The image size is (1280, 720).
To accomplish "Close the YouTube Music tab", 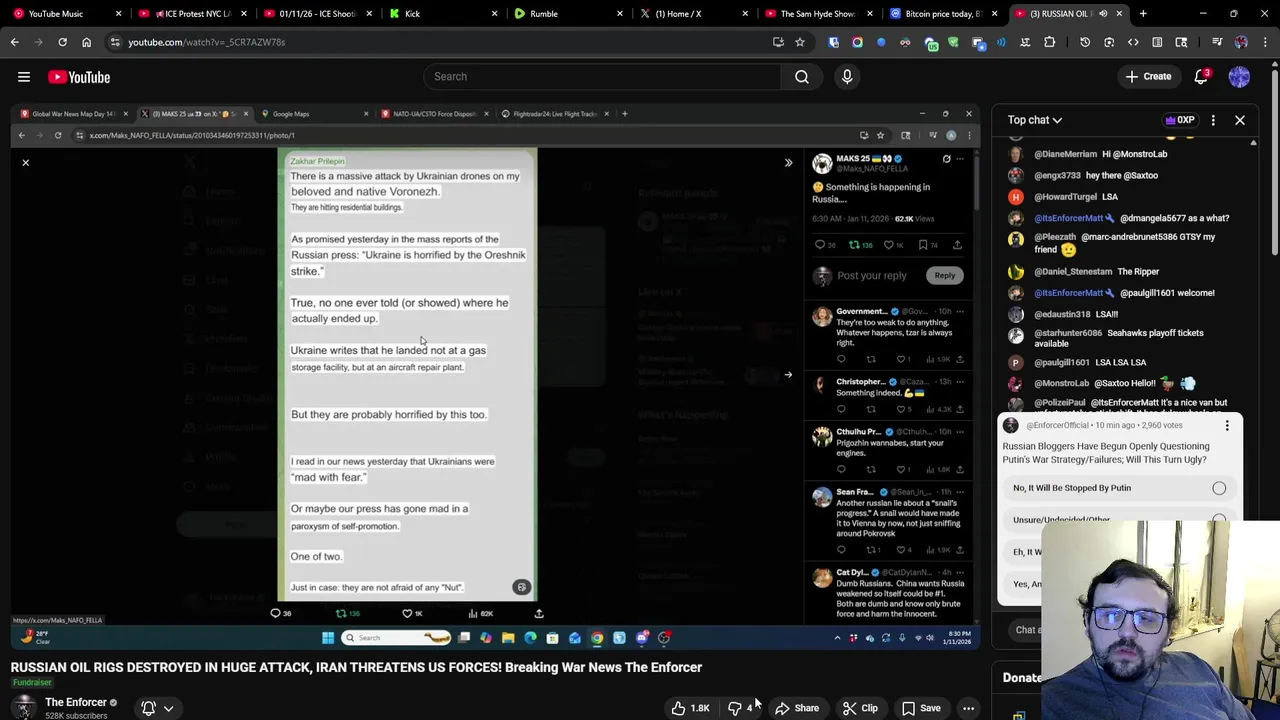I will pyautogui.click(x=118, y=14).
